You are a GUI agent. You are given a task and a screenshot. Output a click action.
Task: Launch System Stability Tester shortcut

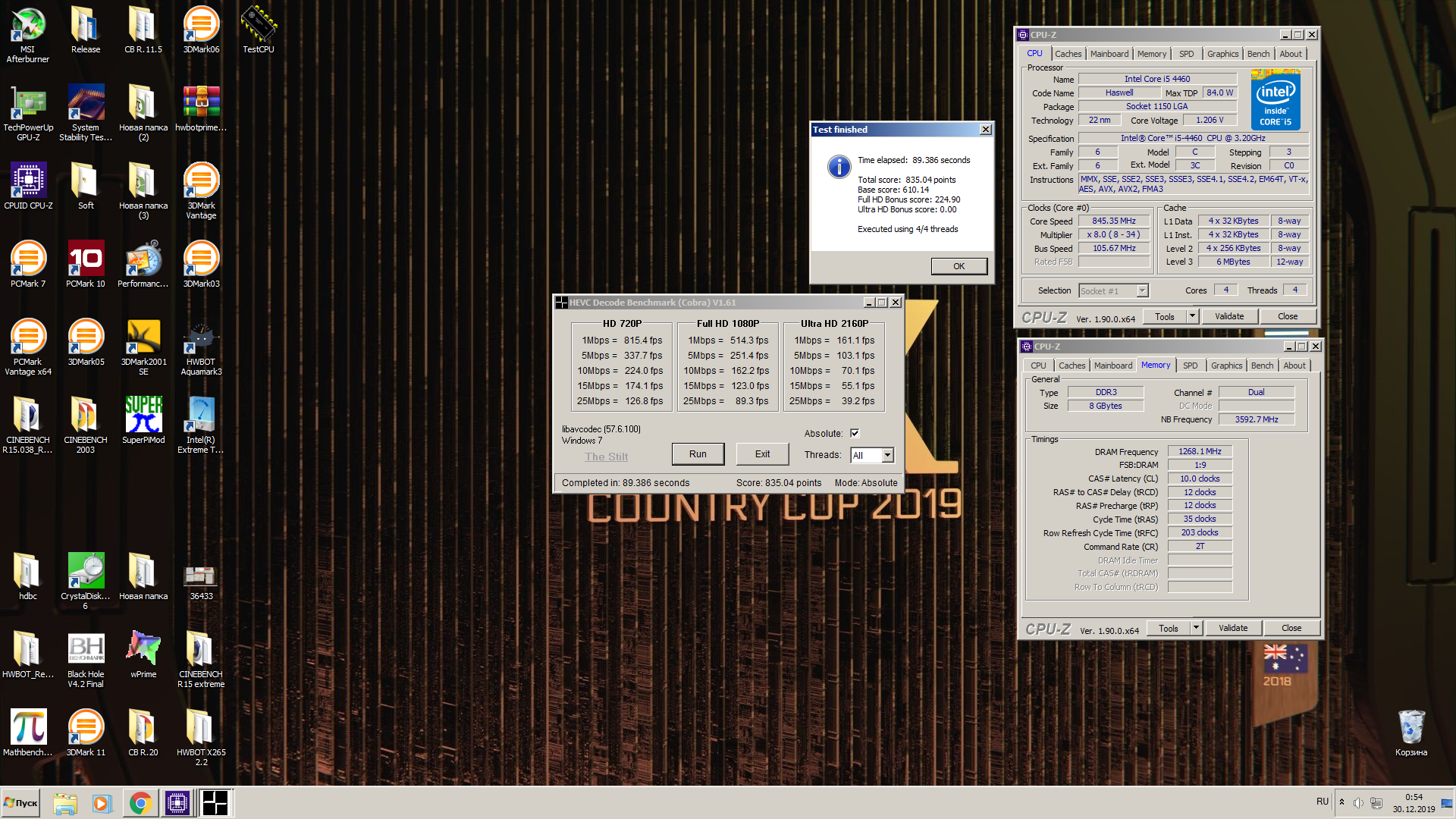click(86, 112)
